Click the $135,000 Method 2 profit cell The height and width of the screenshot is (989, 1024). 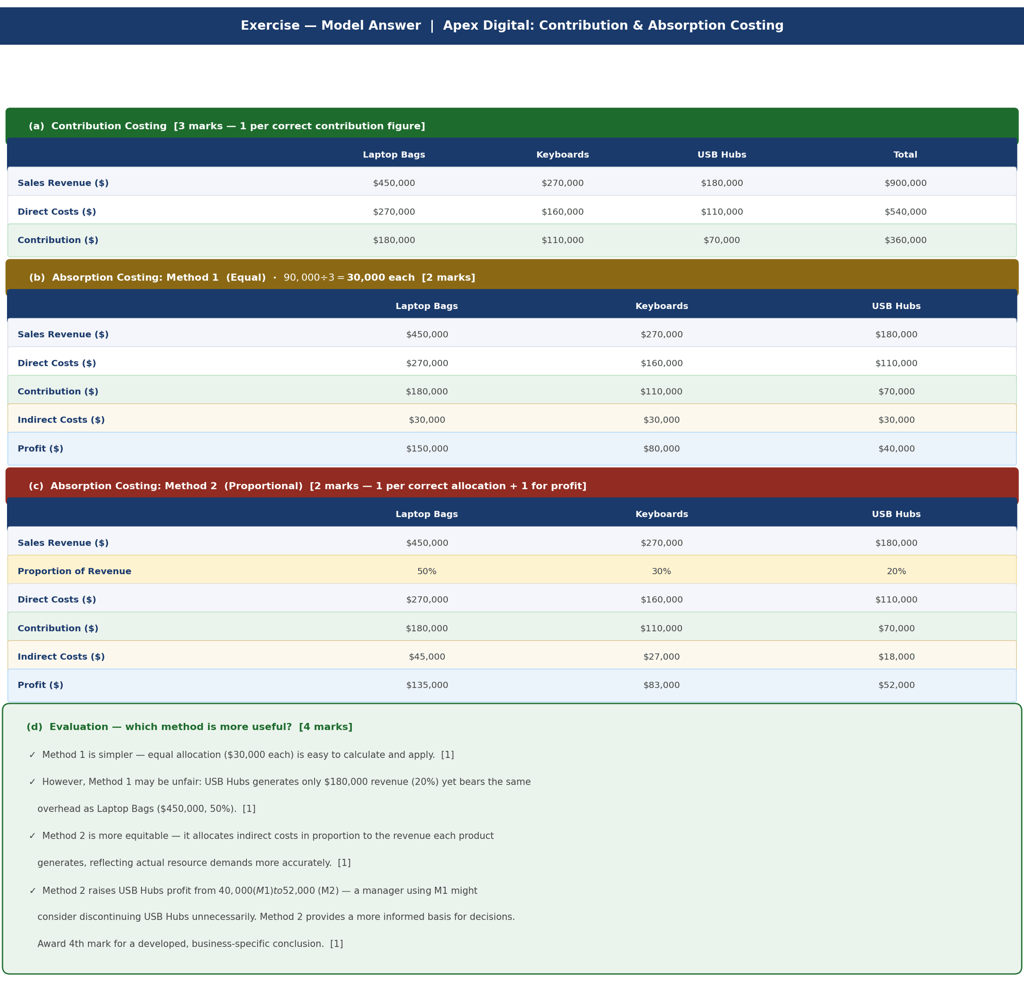(427, 685)
